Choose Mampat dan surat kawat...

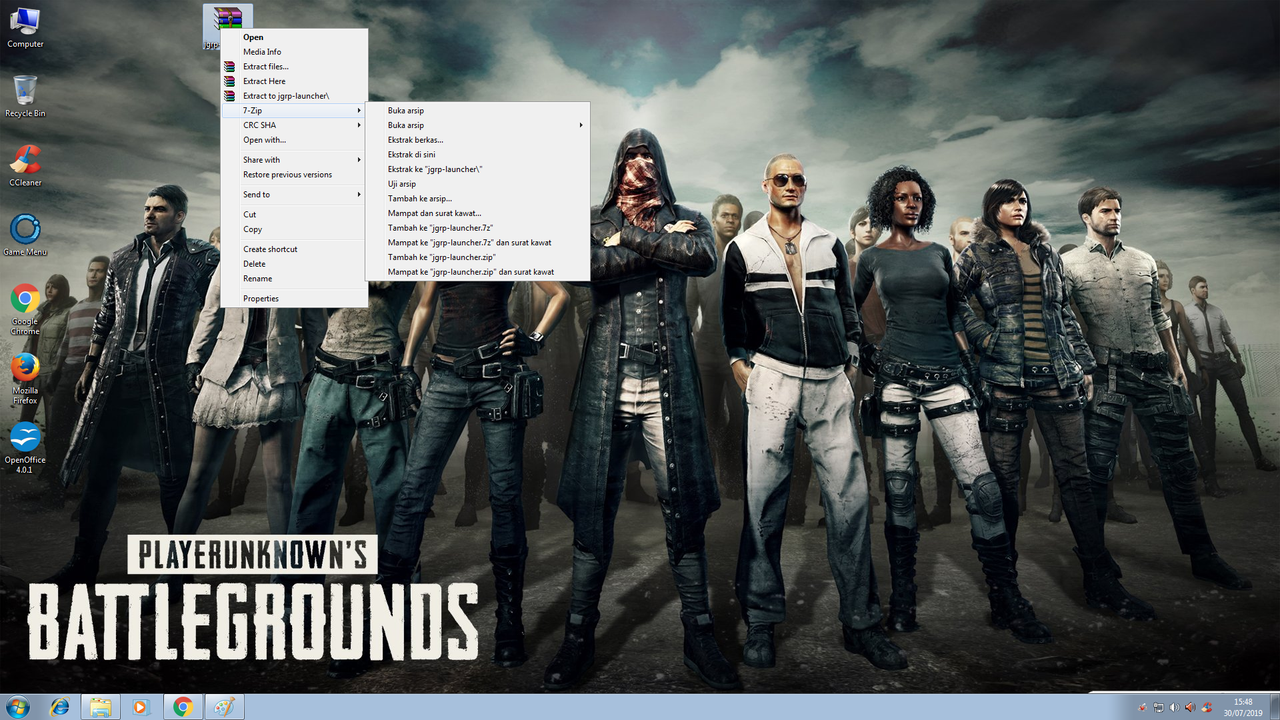(478, 213)
